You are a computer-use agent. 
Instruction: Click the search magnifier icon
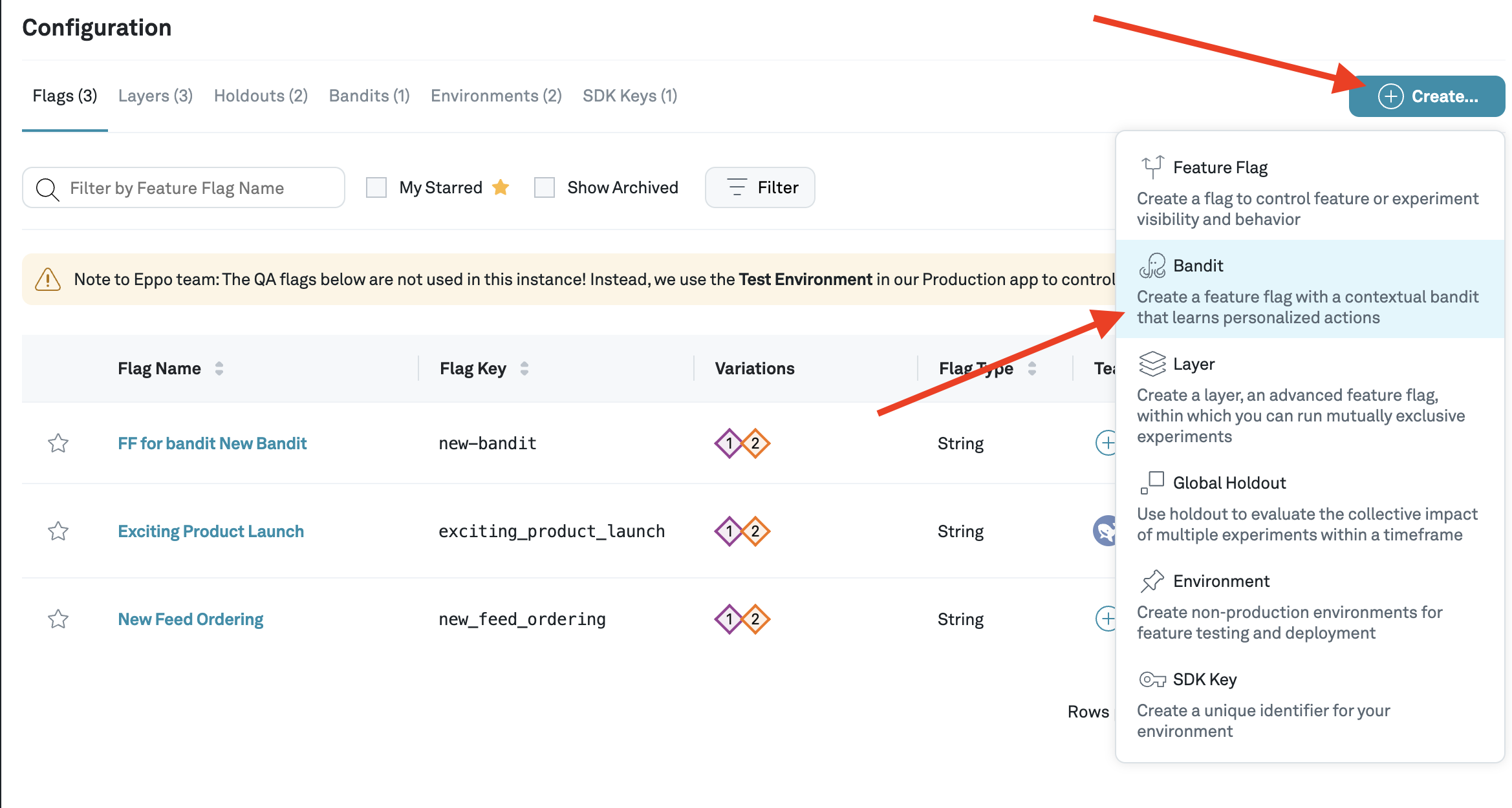(x=48, y=188)
